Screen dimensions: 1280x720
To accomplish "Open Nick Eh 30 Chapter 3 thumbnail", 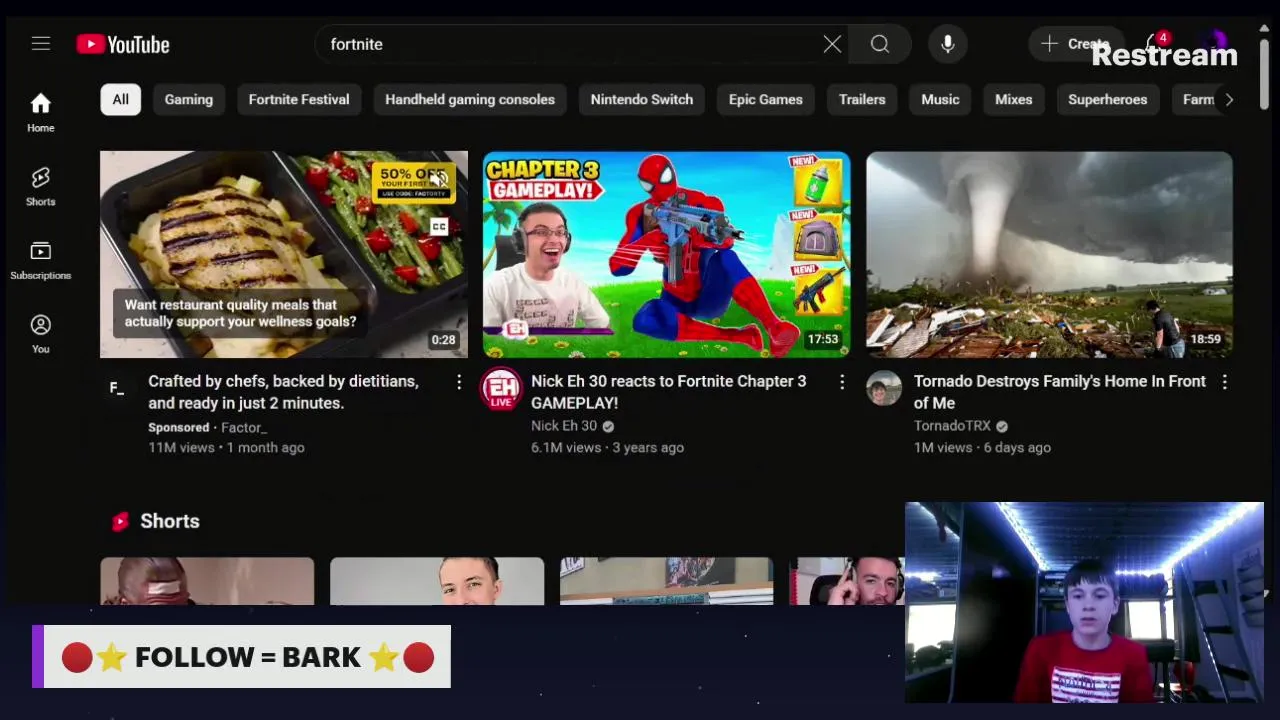I will [x=667, y=254].
